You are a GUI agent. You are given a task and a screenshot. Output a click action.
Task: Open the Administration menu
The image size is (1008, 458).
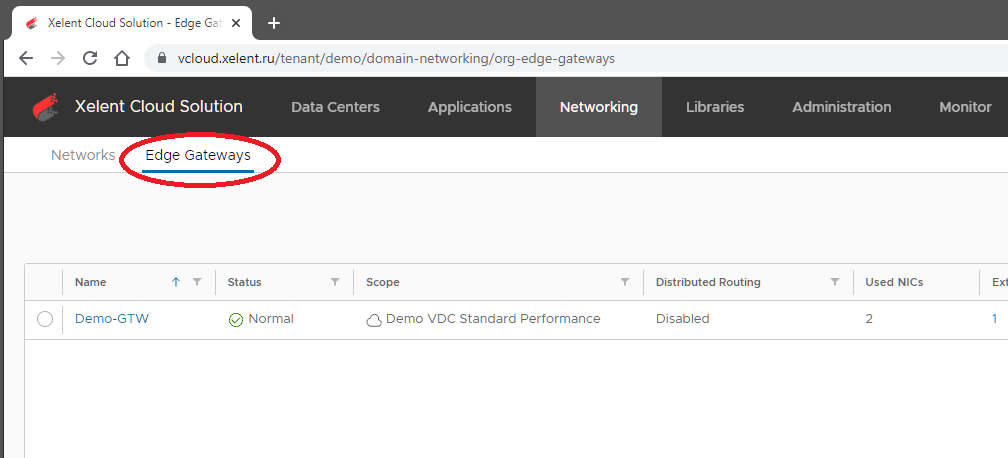[842, 107]
